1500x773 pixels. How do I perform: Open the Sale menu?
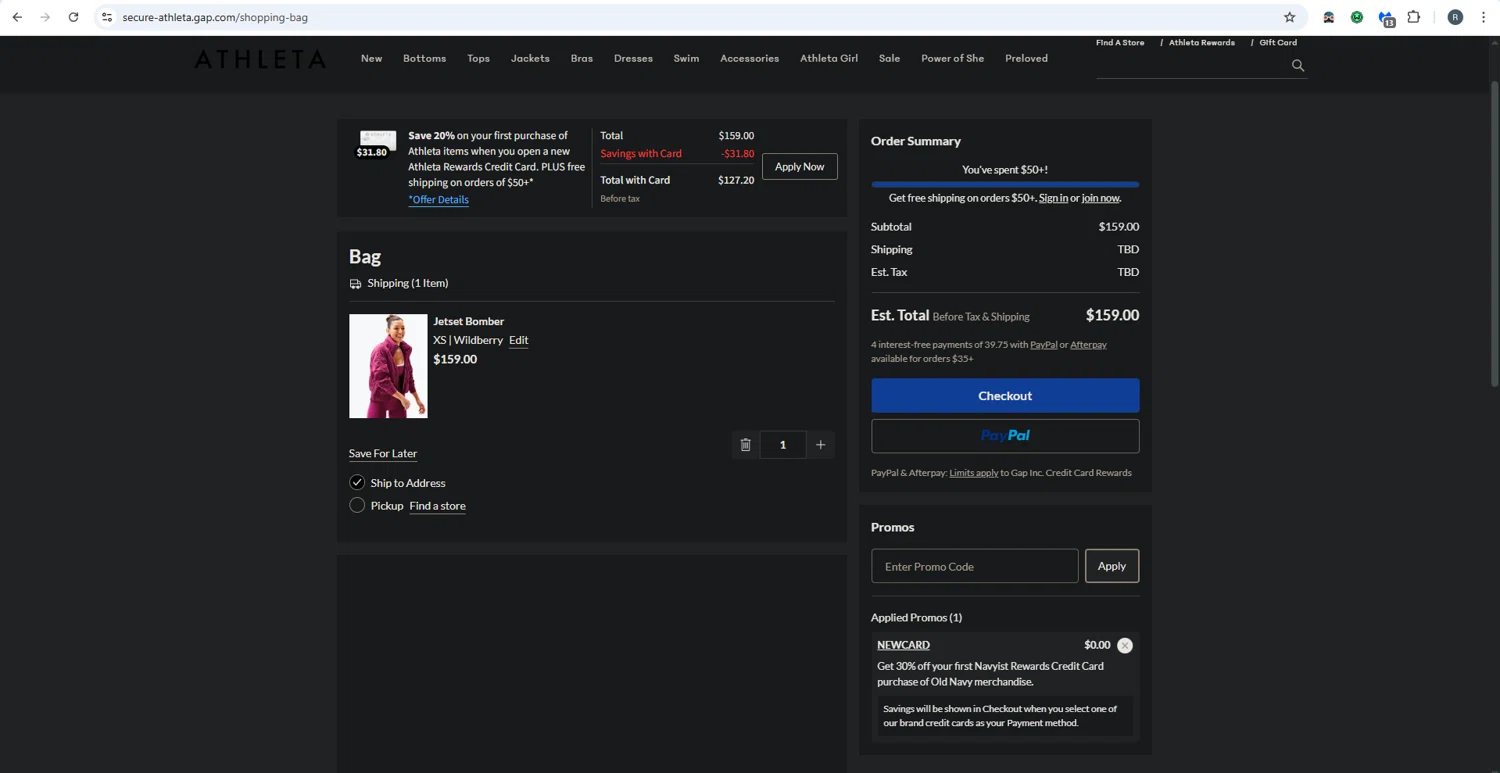point(889,58)
